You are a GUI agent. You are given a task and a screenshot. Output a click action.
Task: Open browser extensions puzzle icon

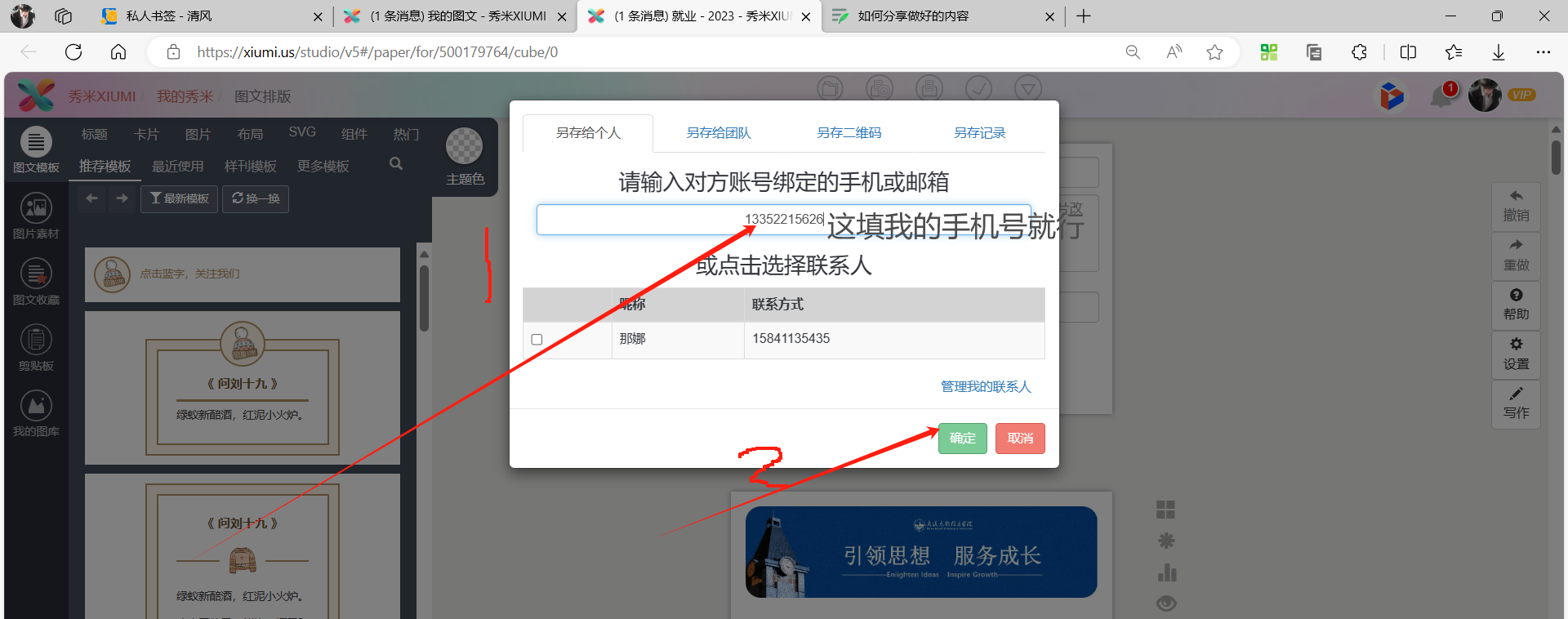[1359, 52]
